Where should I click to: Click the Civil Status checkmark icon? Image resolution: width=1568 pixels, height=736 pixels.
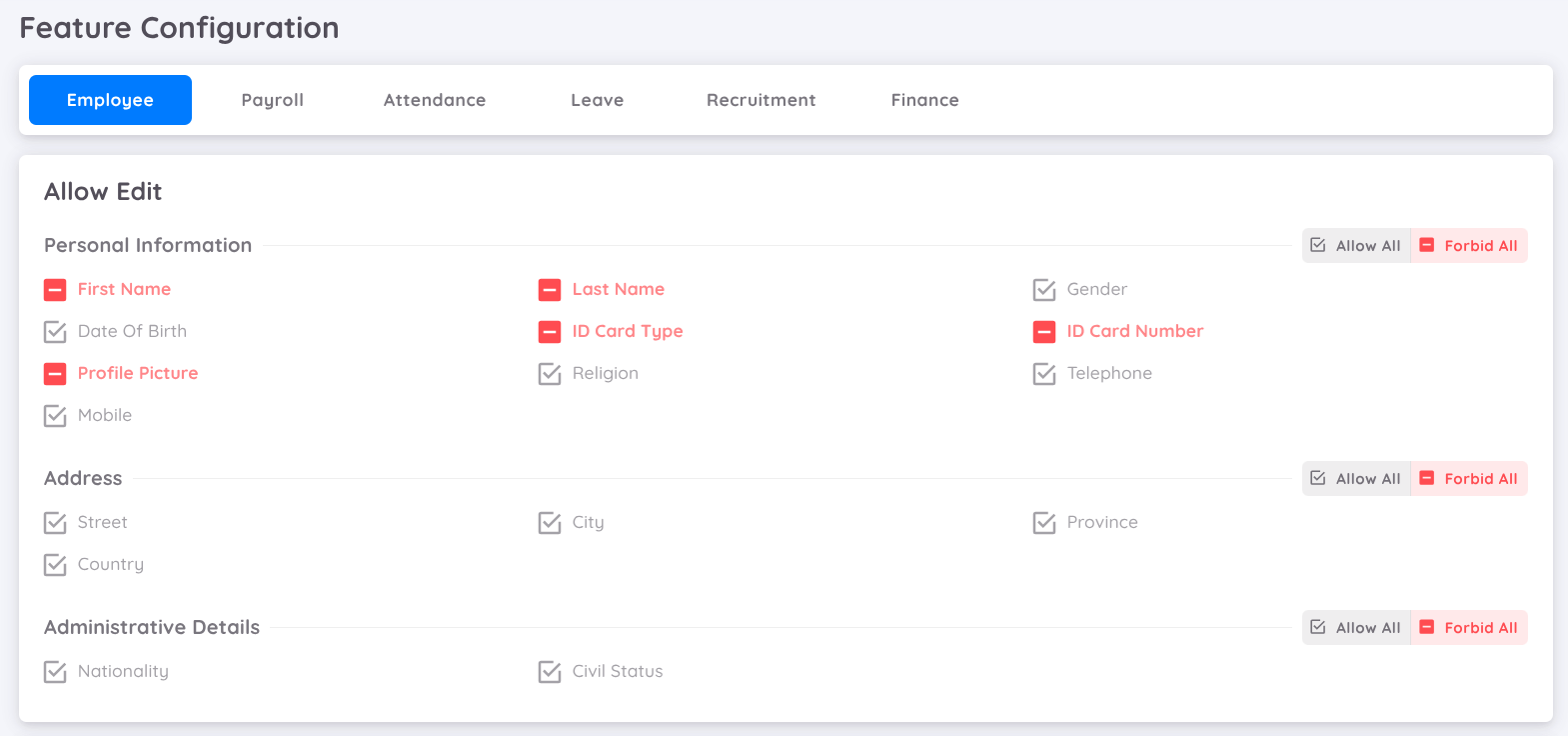[x=550, y=672]
